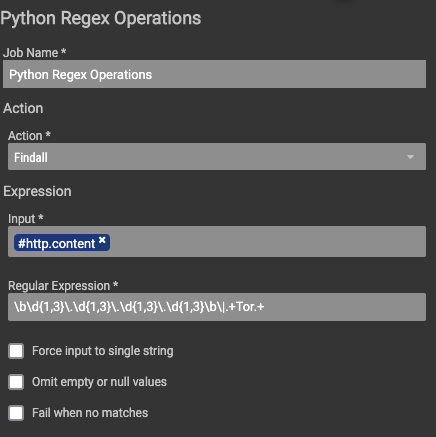The image size is (436, 437).
Task: Remove the #http.content tag with its x
Action: point(102,240)
